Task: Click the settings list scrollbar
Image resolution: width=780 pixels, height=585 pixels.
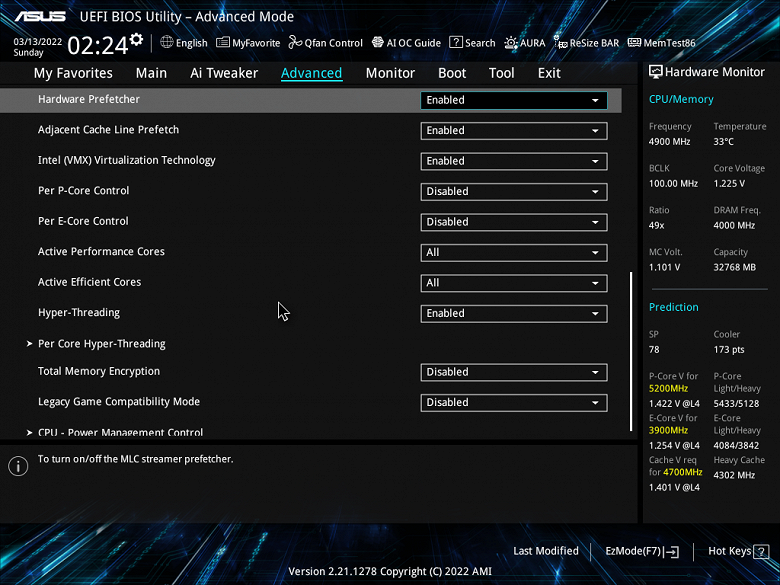Action: tap(631, 351)
